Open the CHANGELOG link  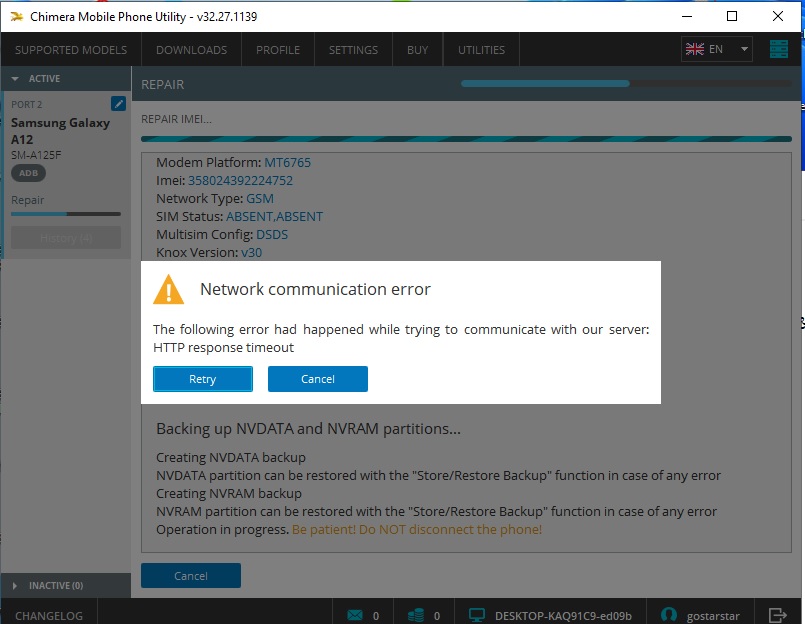point(49,616)
